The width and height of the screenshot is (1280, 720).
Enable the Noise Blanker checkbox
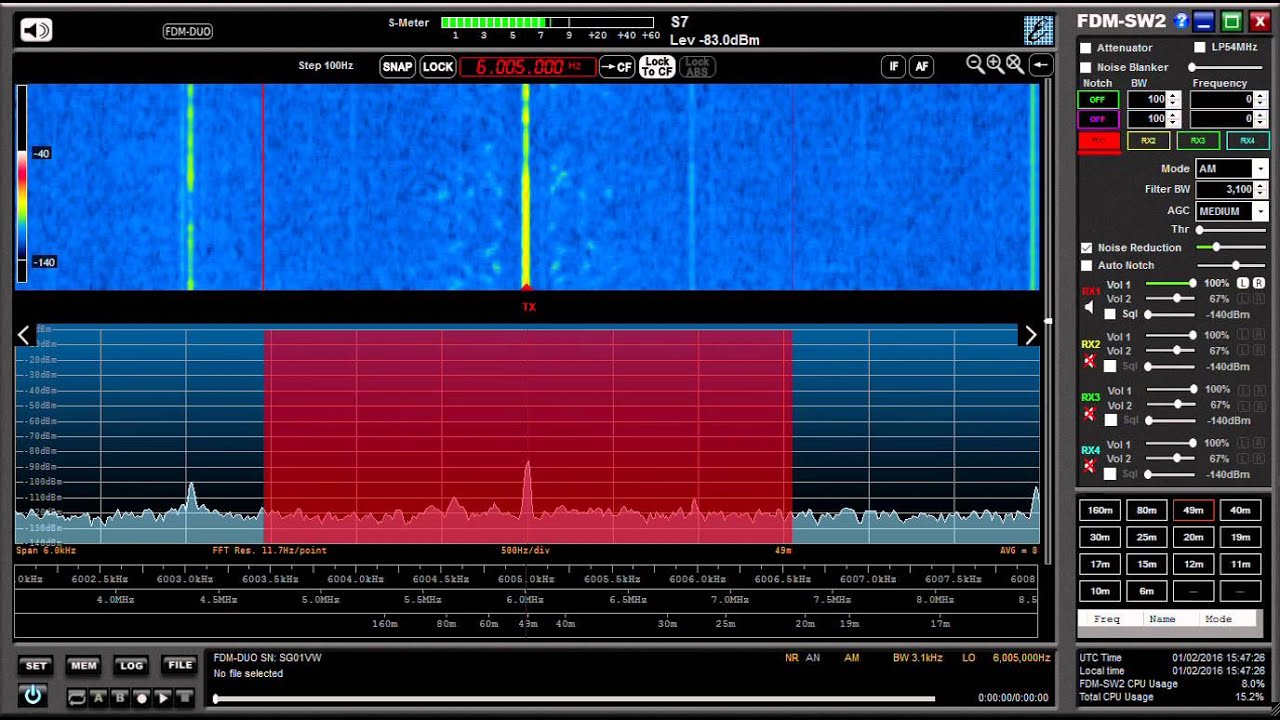click(x=1086, y=67)
